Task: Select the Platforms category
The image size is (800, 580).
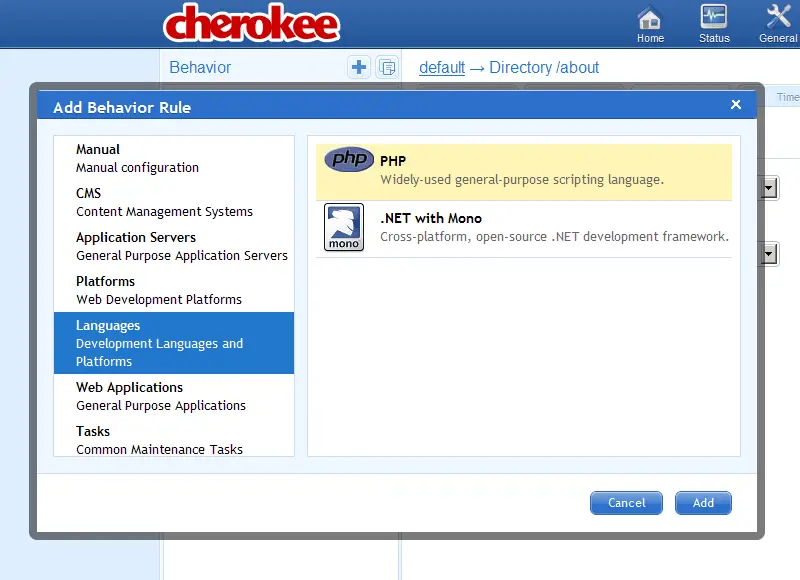Action: click(x=174, y=290)
